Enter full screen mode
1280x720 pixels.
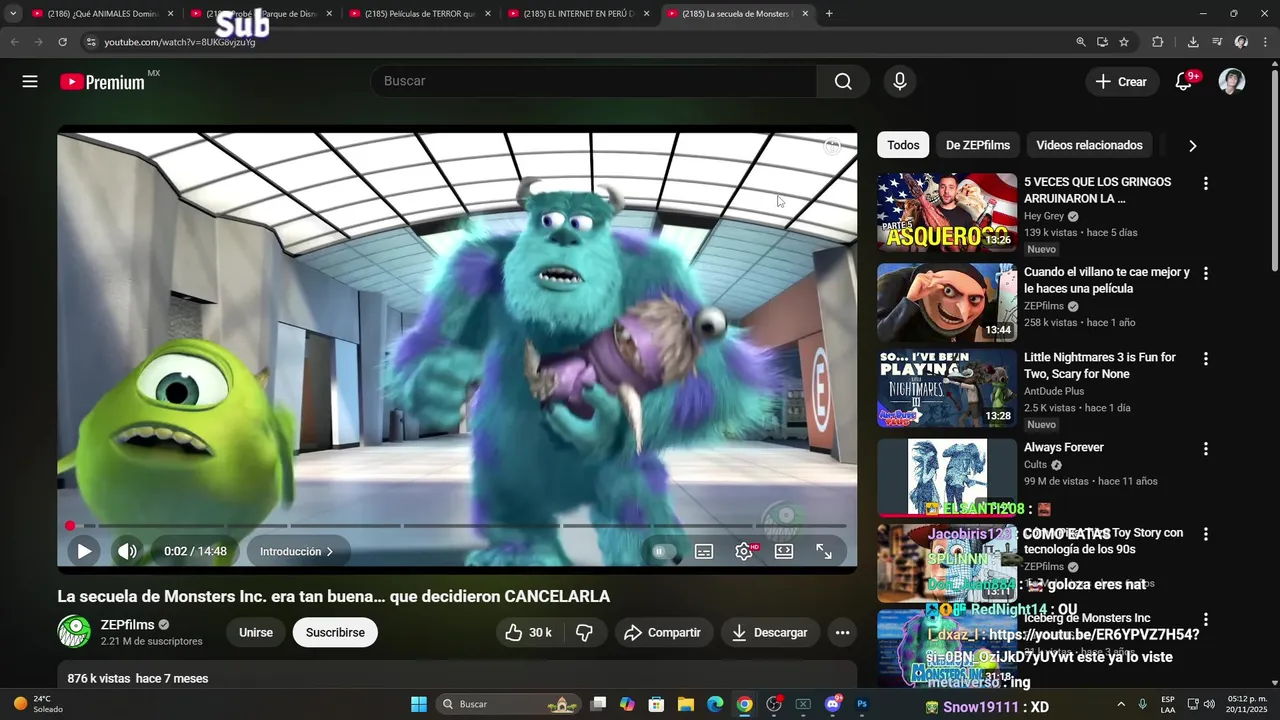[824, 551]
